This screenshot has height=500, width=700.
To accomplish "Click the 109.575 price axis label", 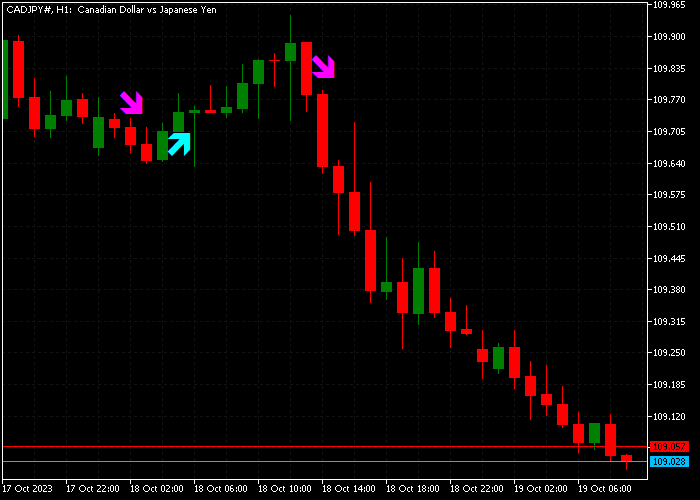I will tap(669, 195).
